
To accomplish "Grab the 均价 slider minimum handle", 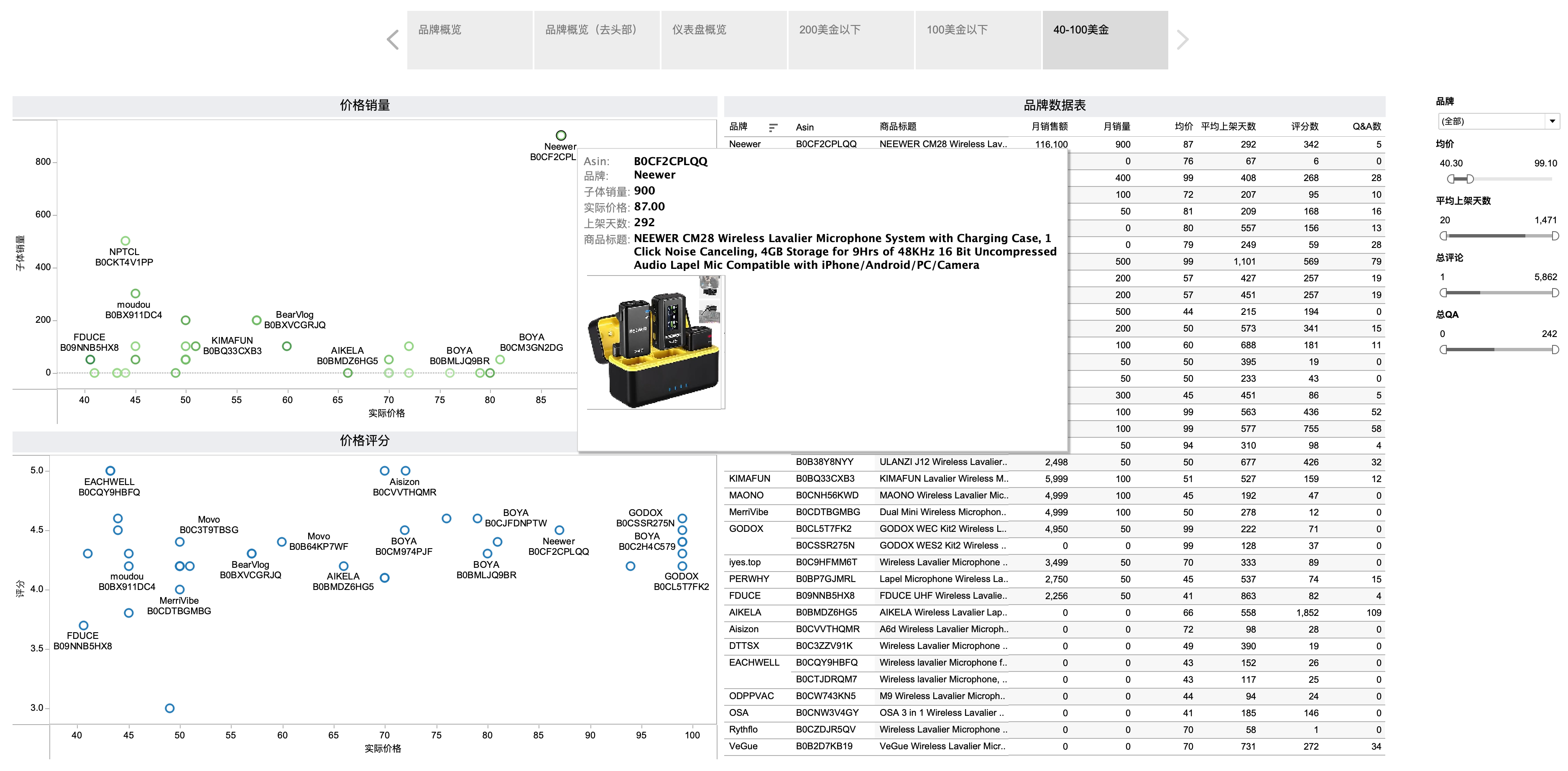I will click(1451, 179).
